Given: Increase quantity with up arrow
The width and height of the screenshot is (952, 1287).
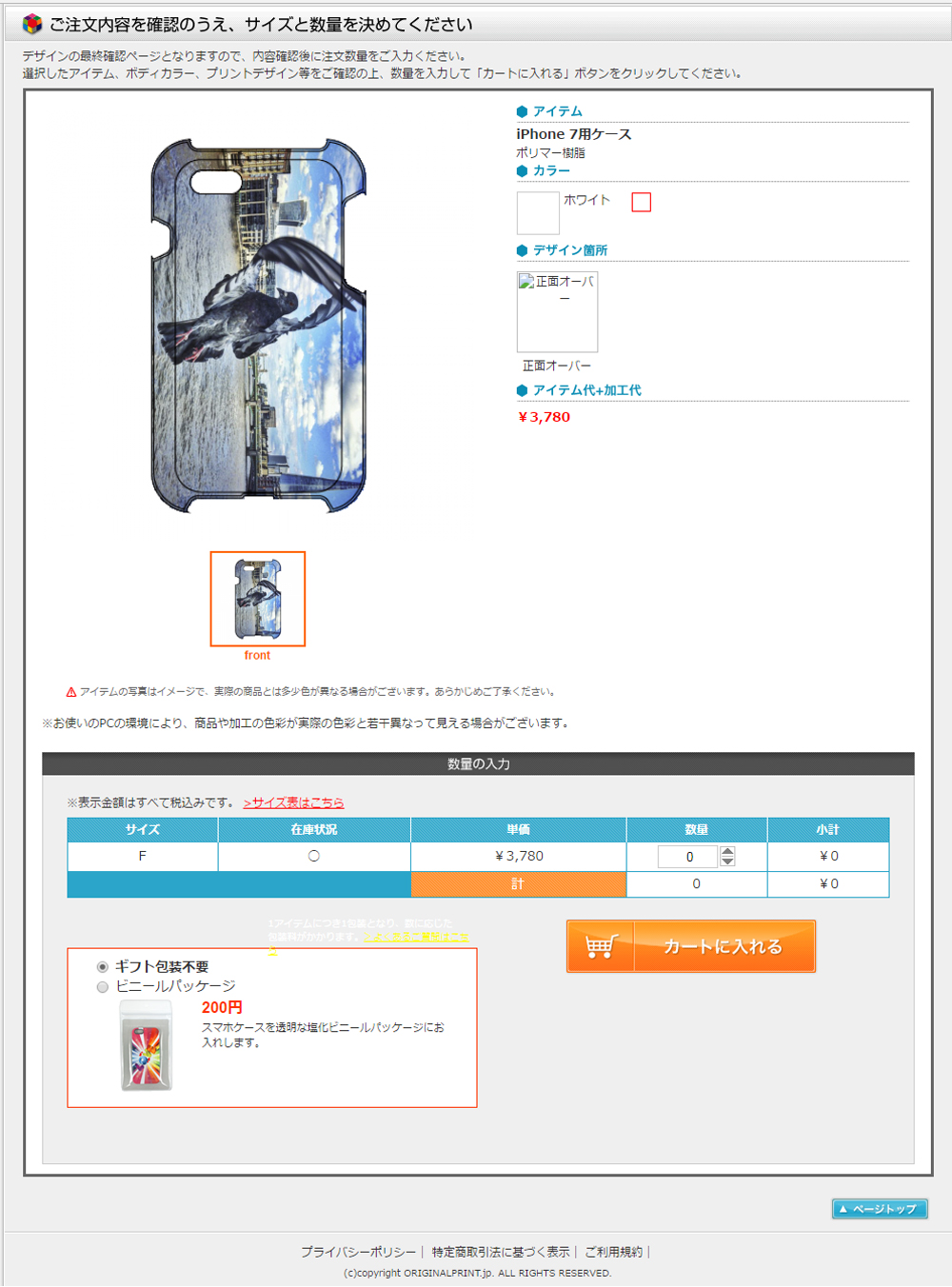Looking at the screenshot, I should [x=727, y=851].
